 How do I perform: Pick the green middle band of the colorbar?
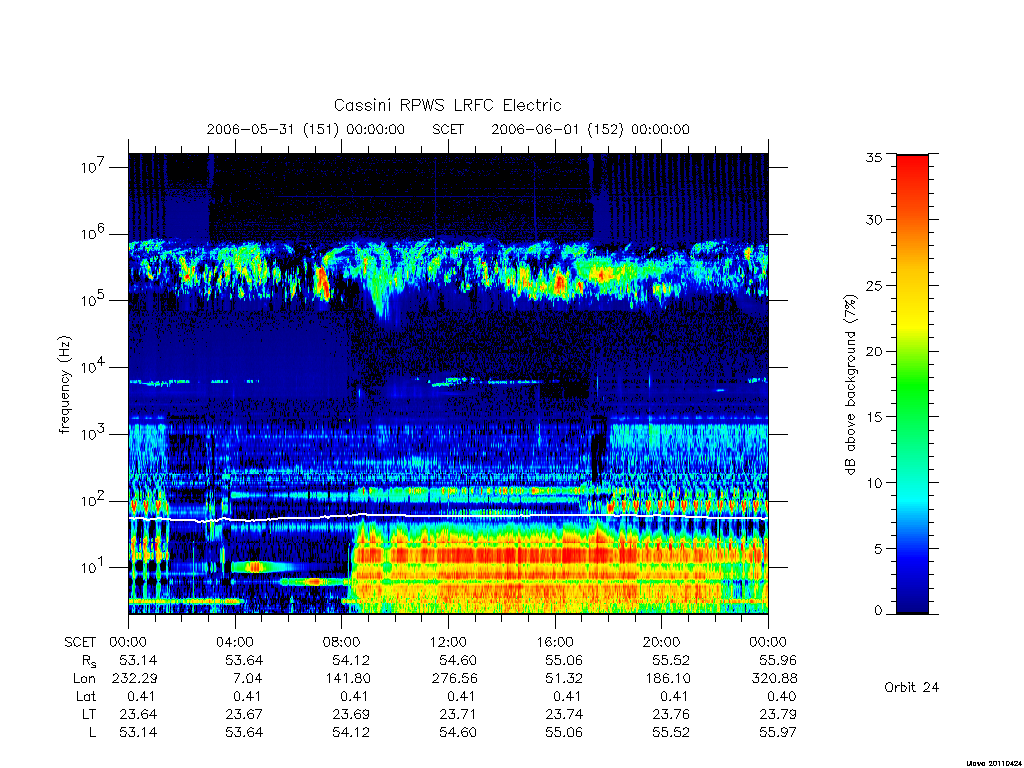pos(912,385)
